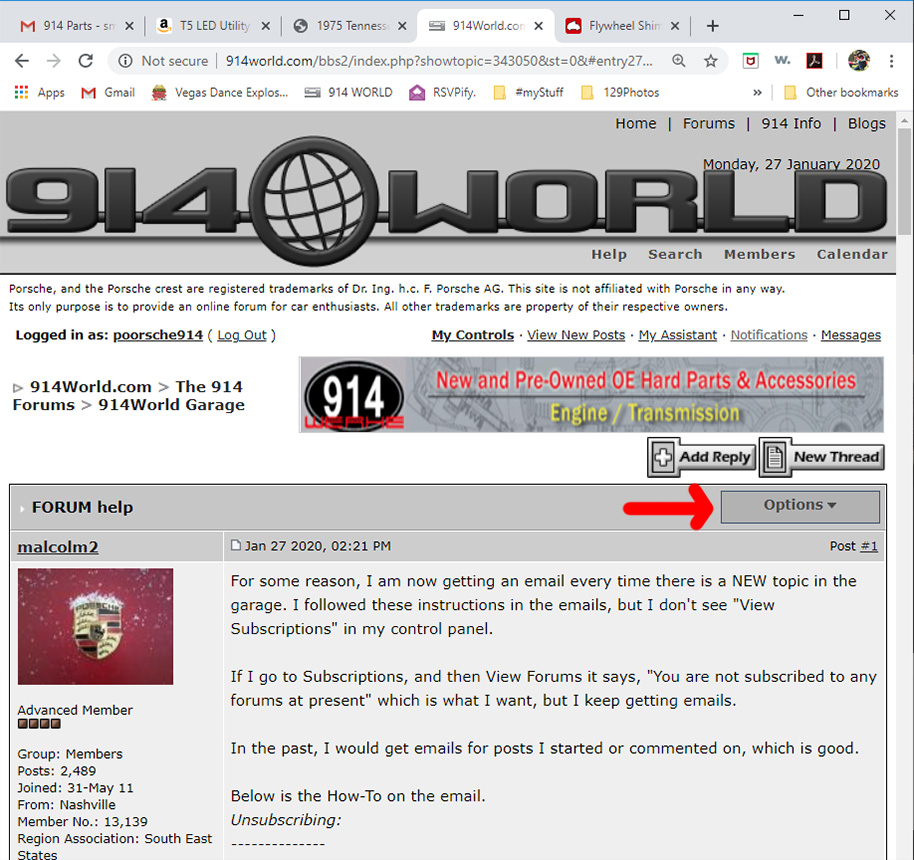
Task: Open the Post #1 permalink
Action: tap(869, 546)
